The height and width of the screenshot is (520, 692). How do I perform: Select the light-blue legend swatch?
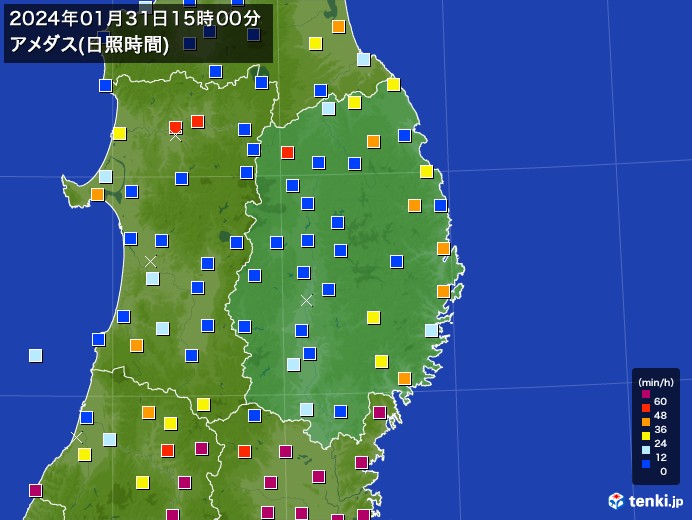(646, 450)
